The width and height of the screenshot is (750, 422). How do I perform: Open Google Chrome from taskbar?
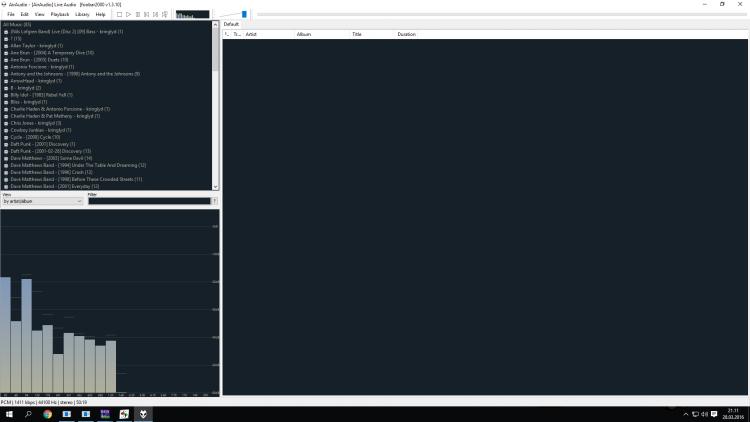coord(47,414)
